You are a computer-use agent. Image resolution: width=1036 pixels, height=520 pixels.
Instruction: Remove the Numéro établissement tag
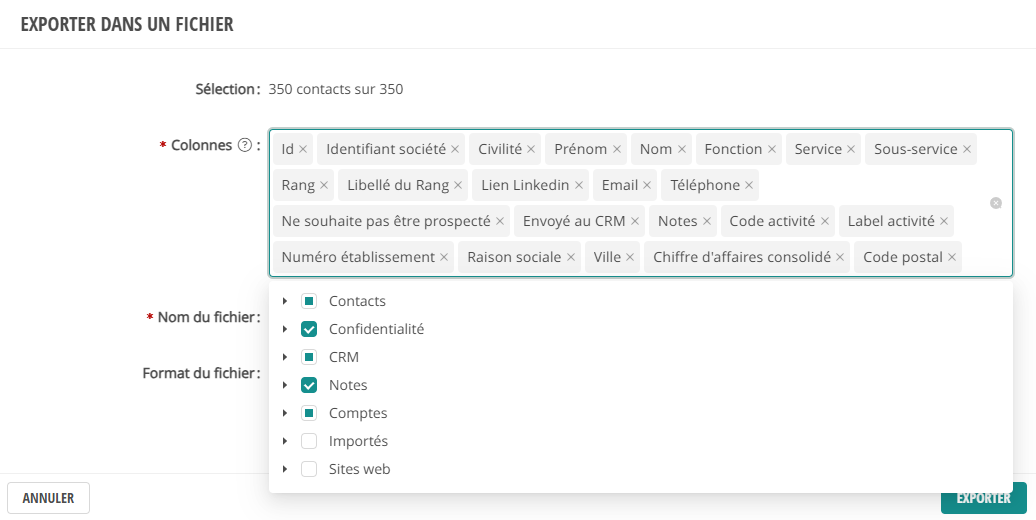coord(444,258)
